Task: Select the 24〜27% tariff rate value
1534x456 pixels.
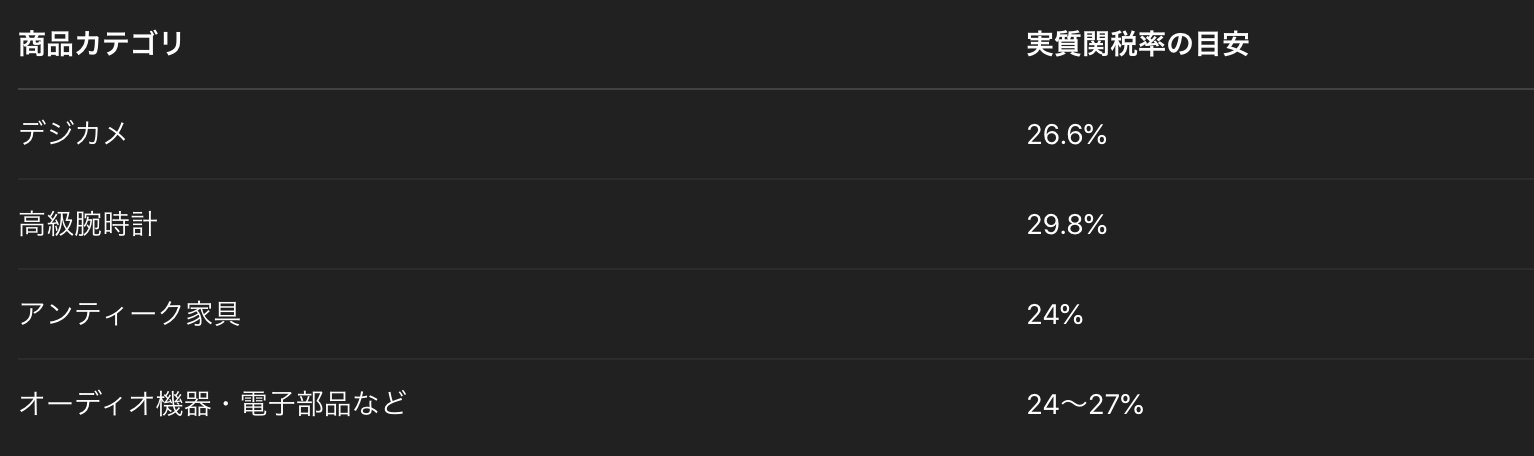Action: click(1085, 405)
